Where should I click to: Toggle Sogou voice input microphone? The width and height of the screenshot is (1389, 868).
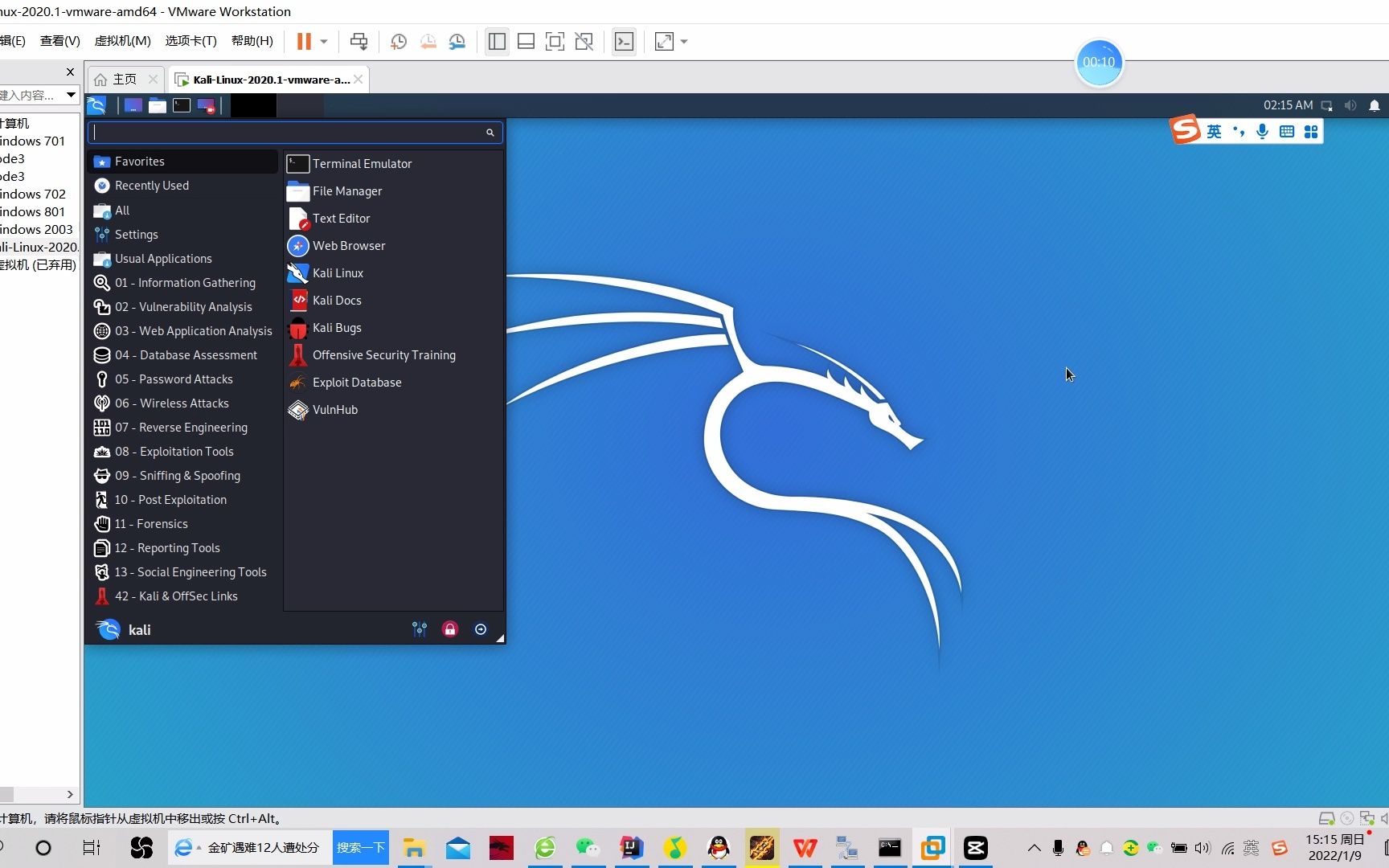[1263, 131]
